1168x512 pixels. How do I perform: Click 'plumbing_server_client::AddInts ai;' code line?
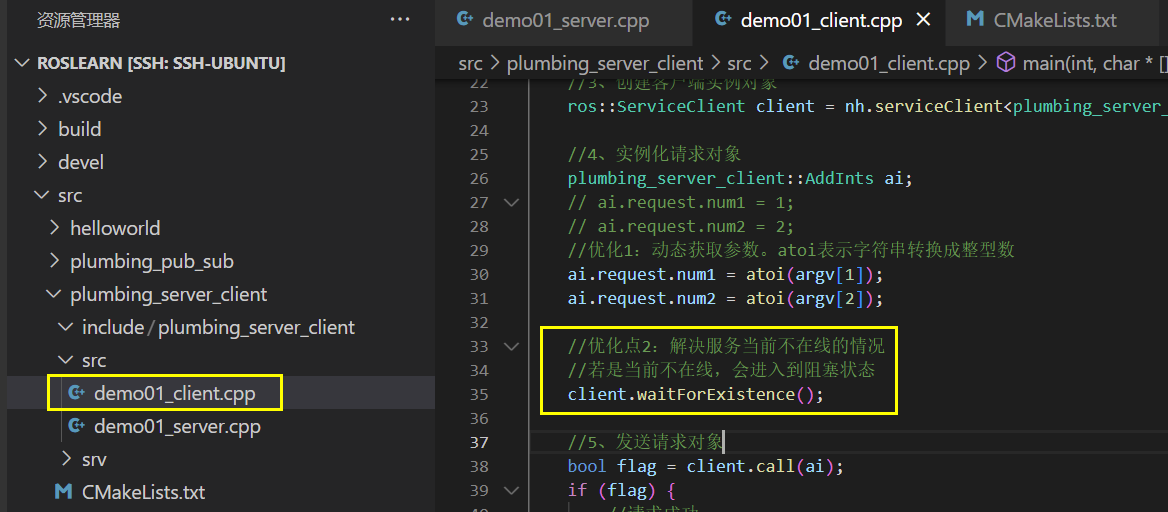pos(740,179)
